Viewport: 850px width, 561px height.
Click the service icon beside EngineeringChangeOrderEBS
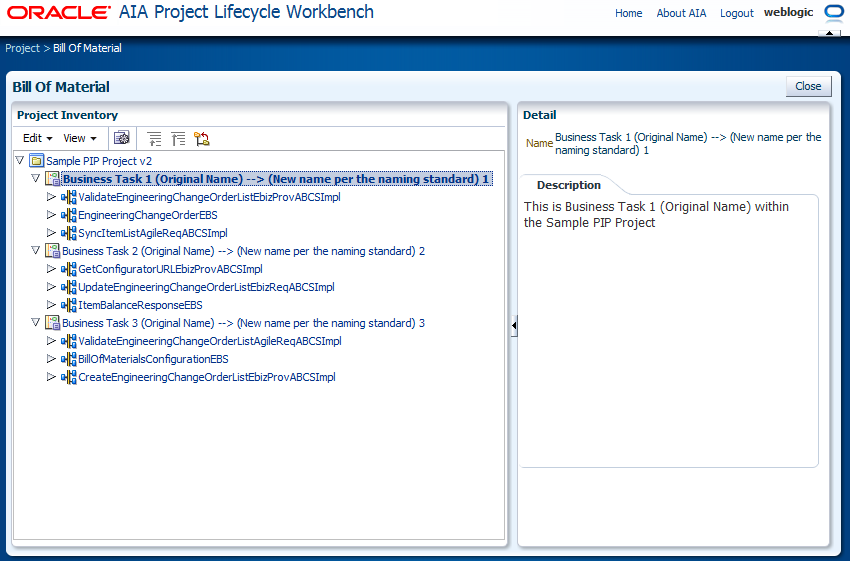tap(69, 215)
